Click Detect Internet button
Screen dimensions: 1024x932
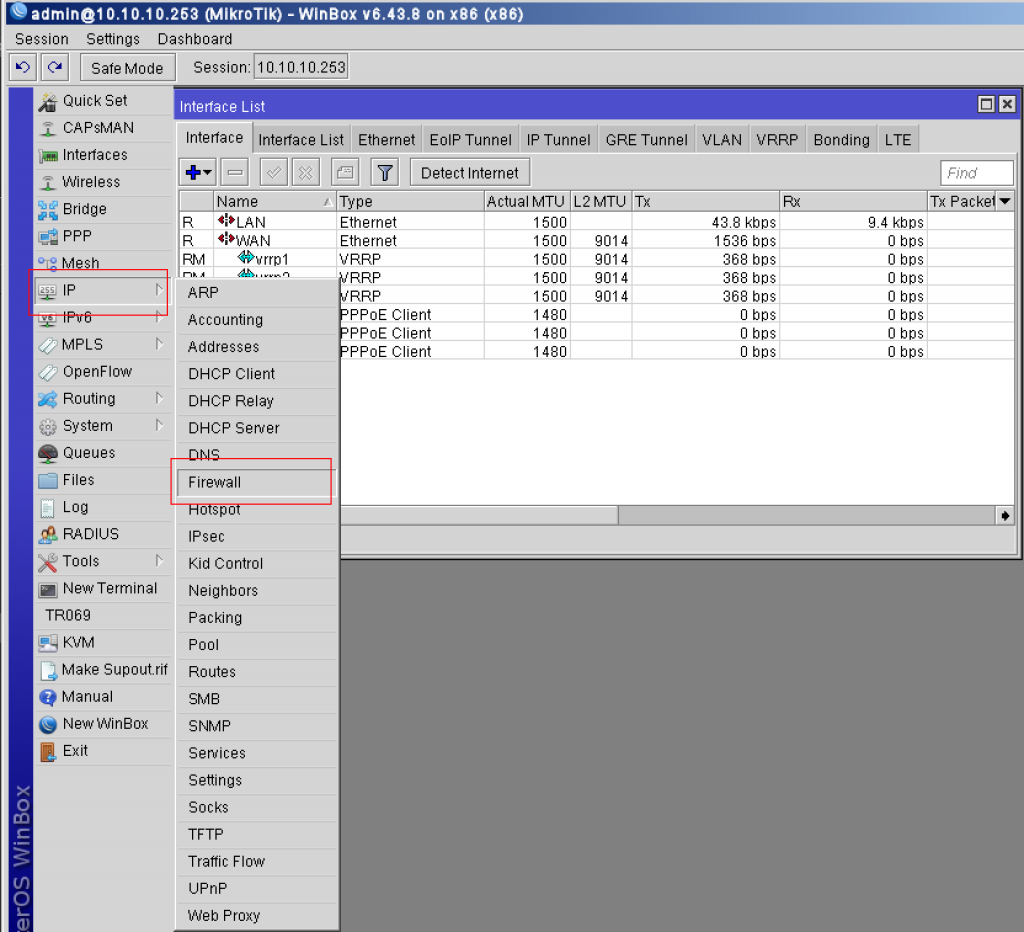pos(470,173)
